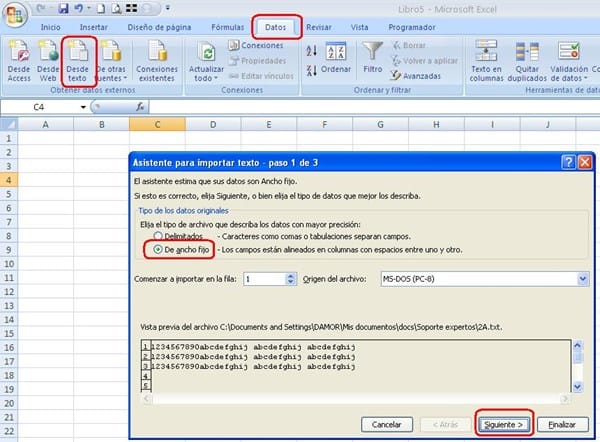
Task: Import data Desde Access
Action: click(x=19, y=61)
